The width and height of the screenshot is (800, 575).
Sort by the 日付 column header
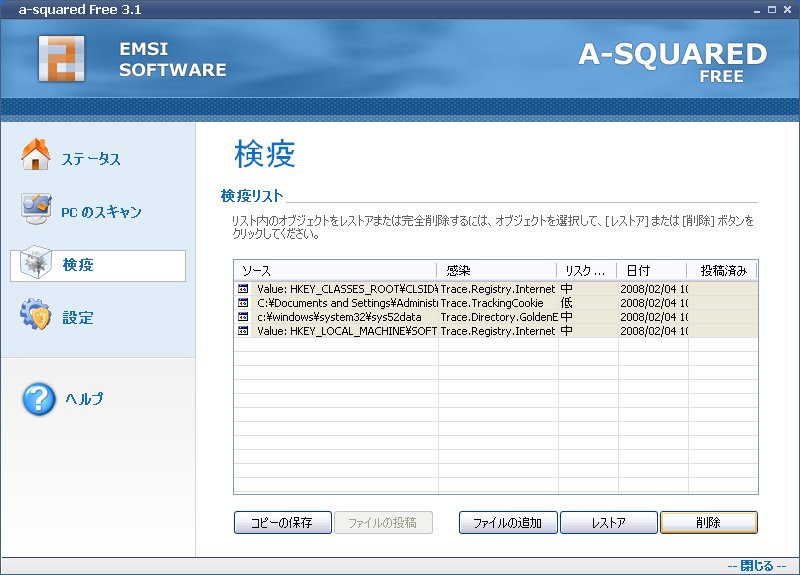pos(652,270)
